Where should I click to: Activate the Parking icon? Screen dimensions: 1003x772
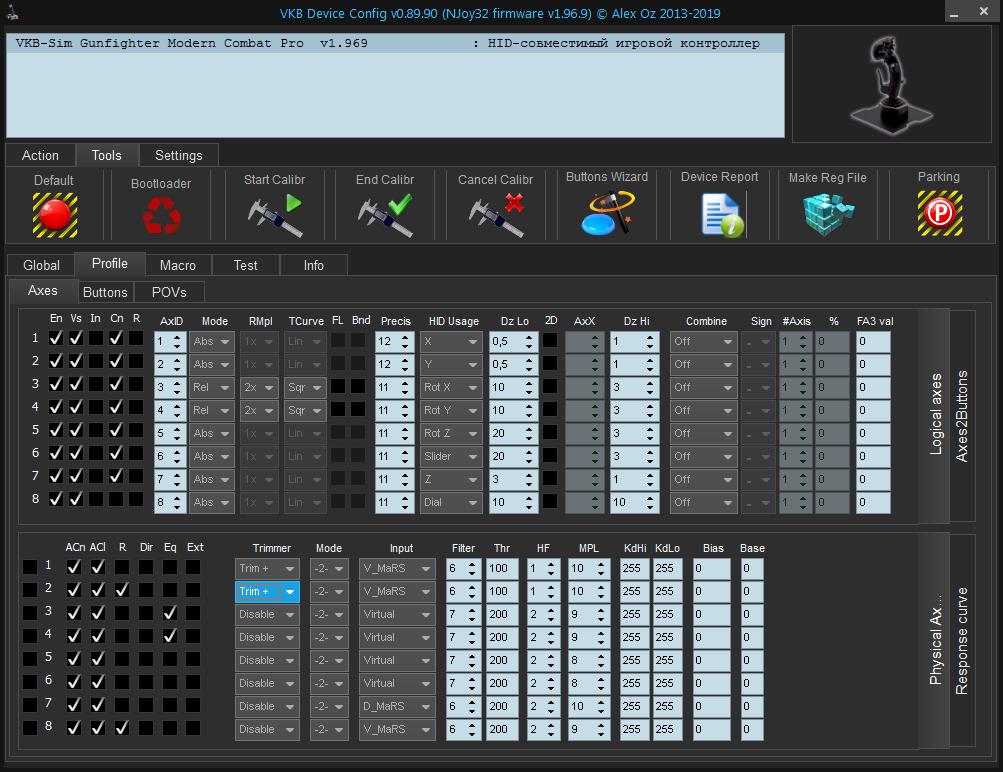pos(940,213)
